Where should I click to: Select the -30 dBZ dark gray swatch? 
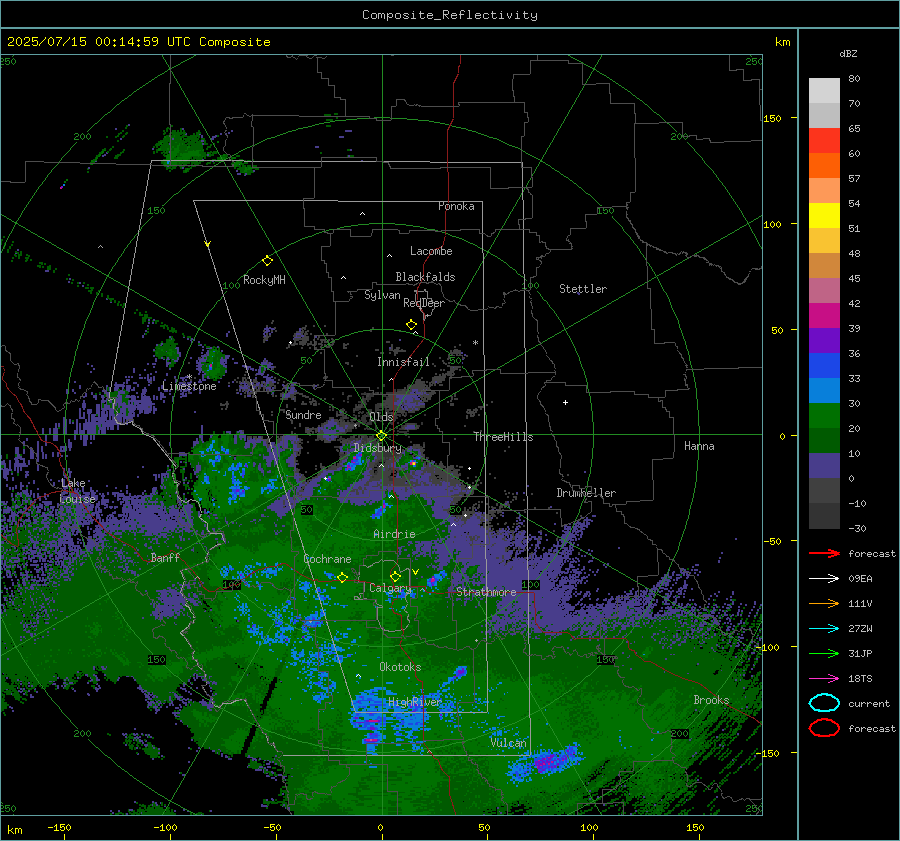pyautogui.click(x=824, y=515)
